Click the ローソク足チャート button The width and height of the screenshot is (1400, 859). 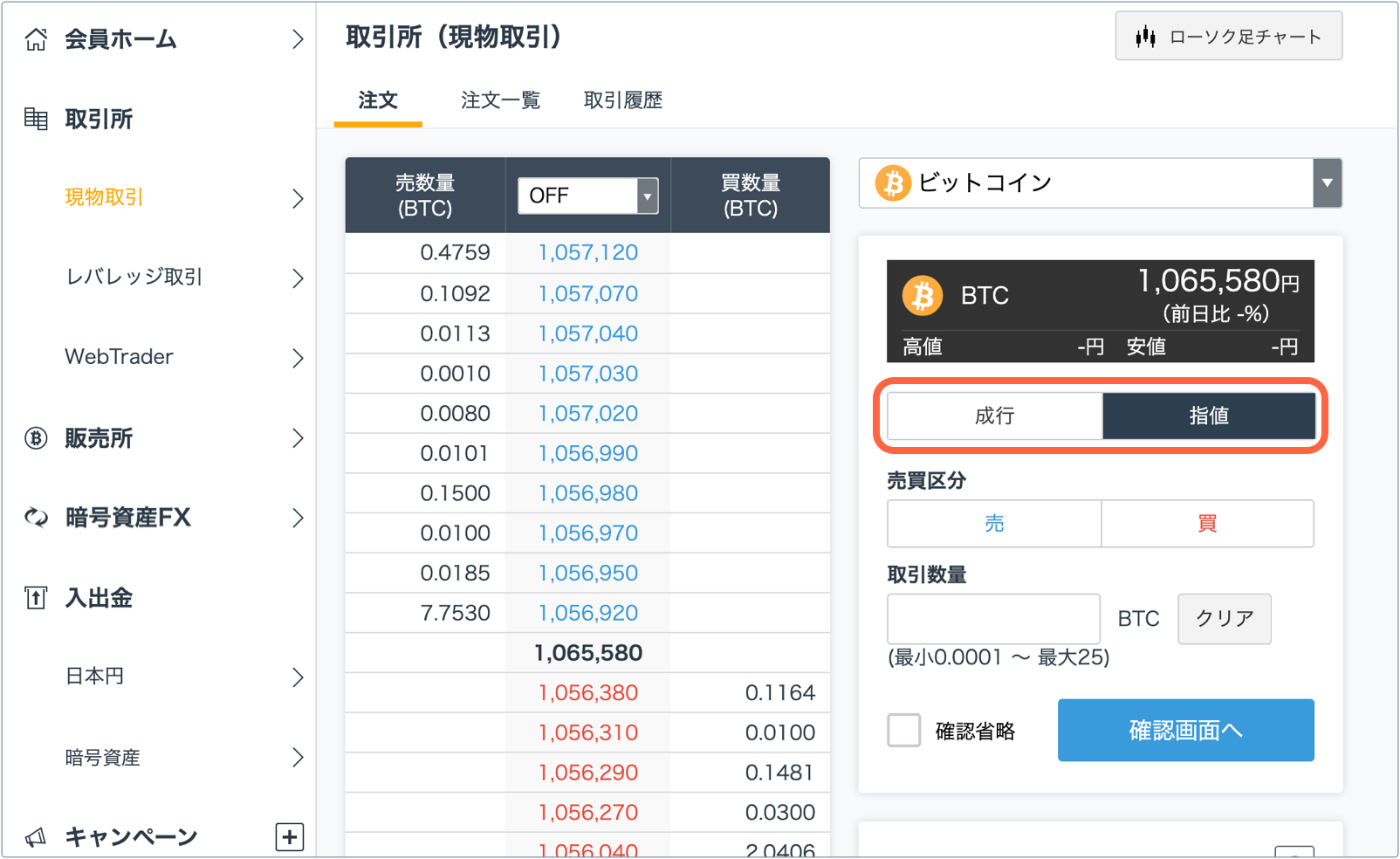click(1229, 36)
